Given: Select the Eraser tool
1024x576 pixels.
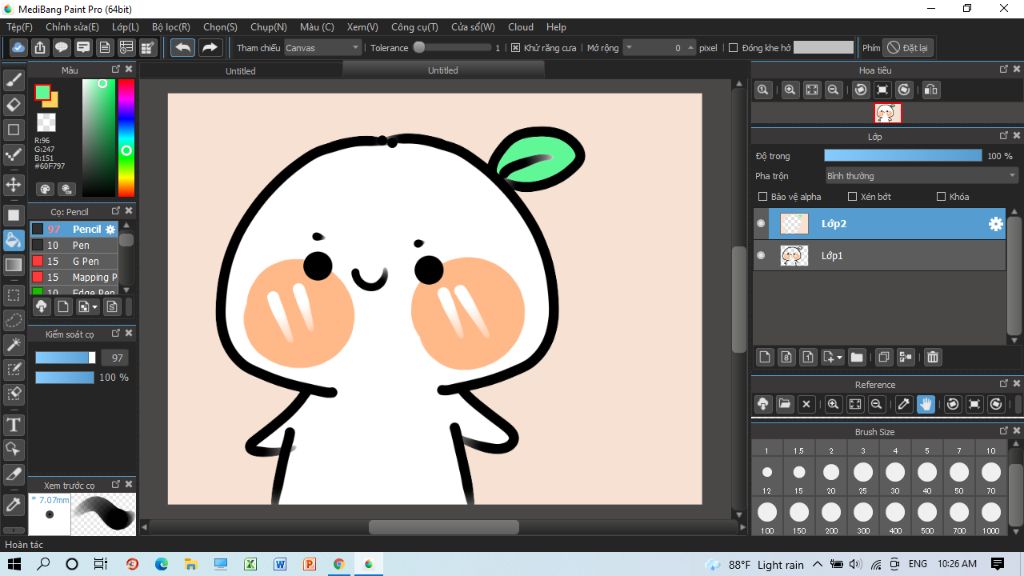Looking at the screenshot, I should pos(14,104).
